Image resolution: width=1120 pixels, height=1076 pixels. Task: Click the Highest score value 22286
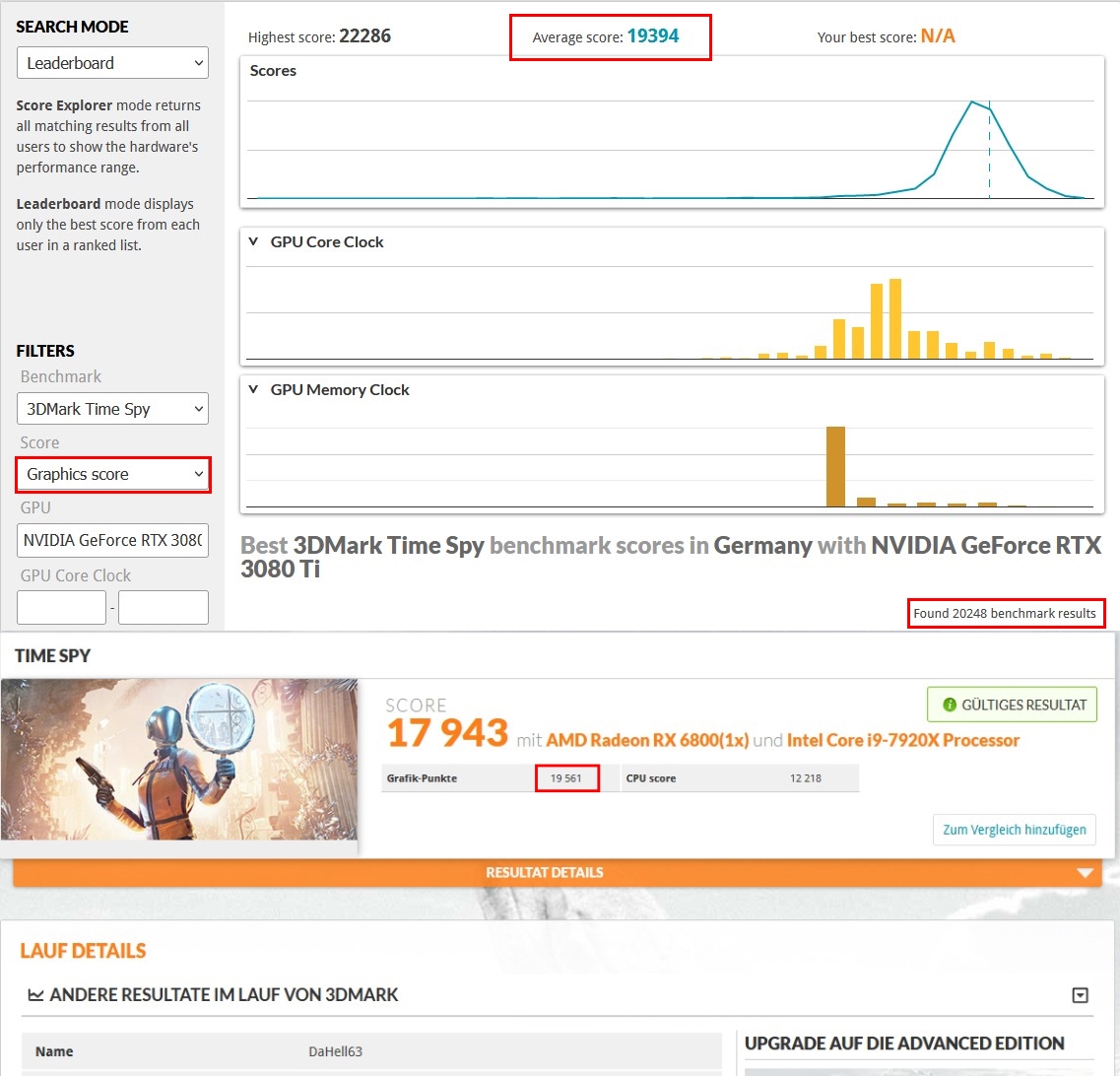pyautogui.click(x=365, y=35)
